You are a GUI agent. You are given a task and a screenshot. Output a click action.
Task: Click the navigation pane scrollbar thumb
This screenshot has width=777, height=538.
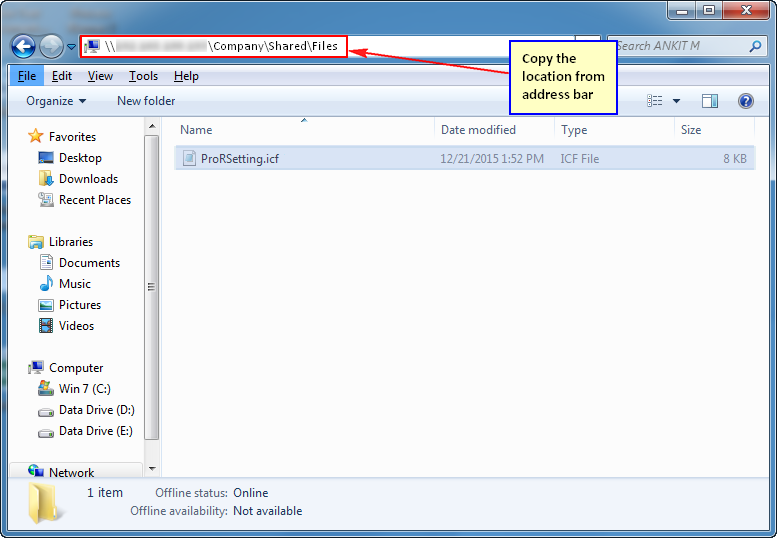(x=152, y=286)
